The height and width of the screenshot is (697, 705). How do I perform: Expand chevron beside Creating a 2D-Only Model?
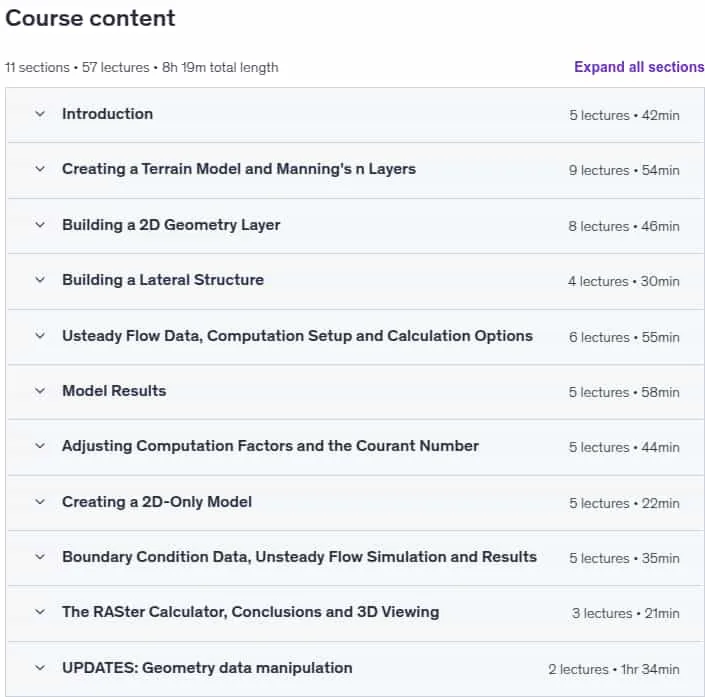(40, 502)
